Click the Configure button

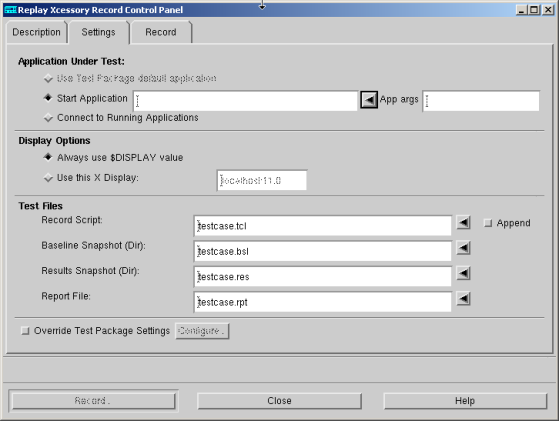(202, 331)
